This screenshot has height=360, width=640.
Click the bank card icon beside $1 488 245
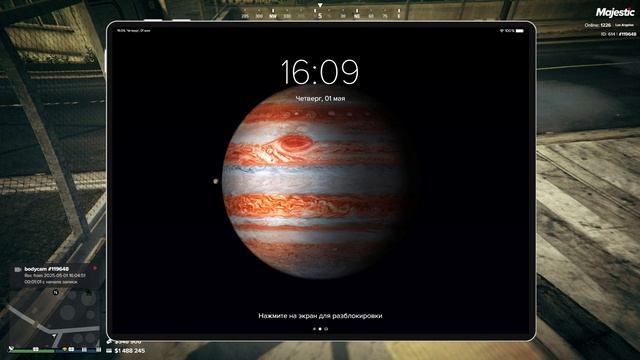(x=109, y=351)
